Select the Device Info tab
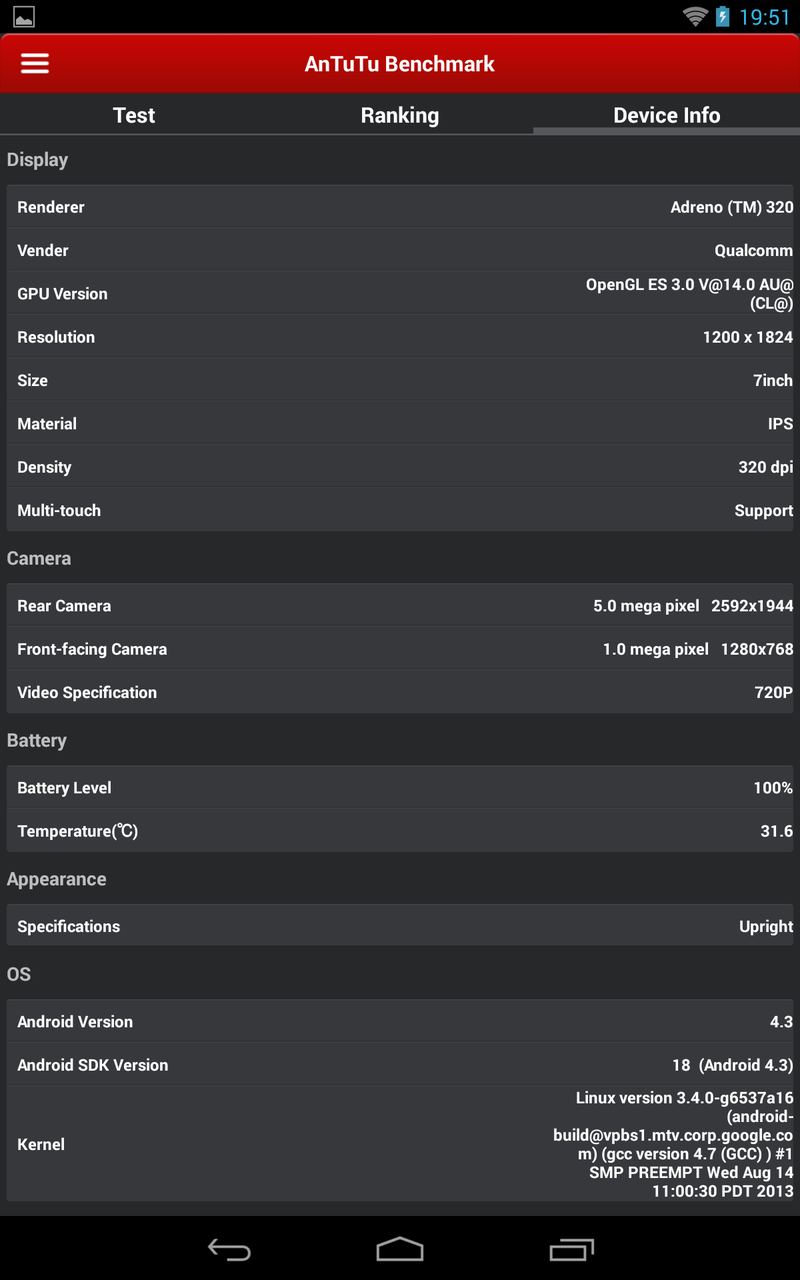 click(x=666, y=115)
